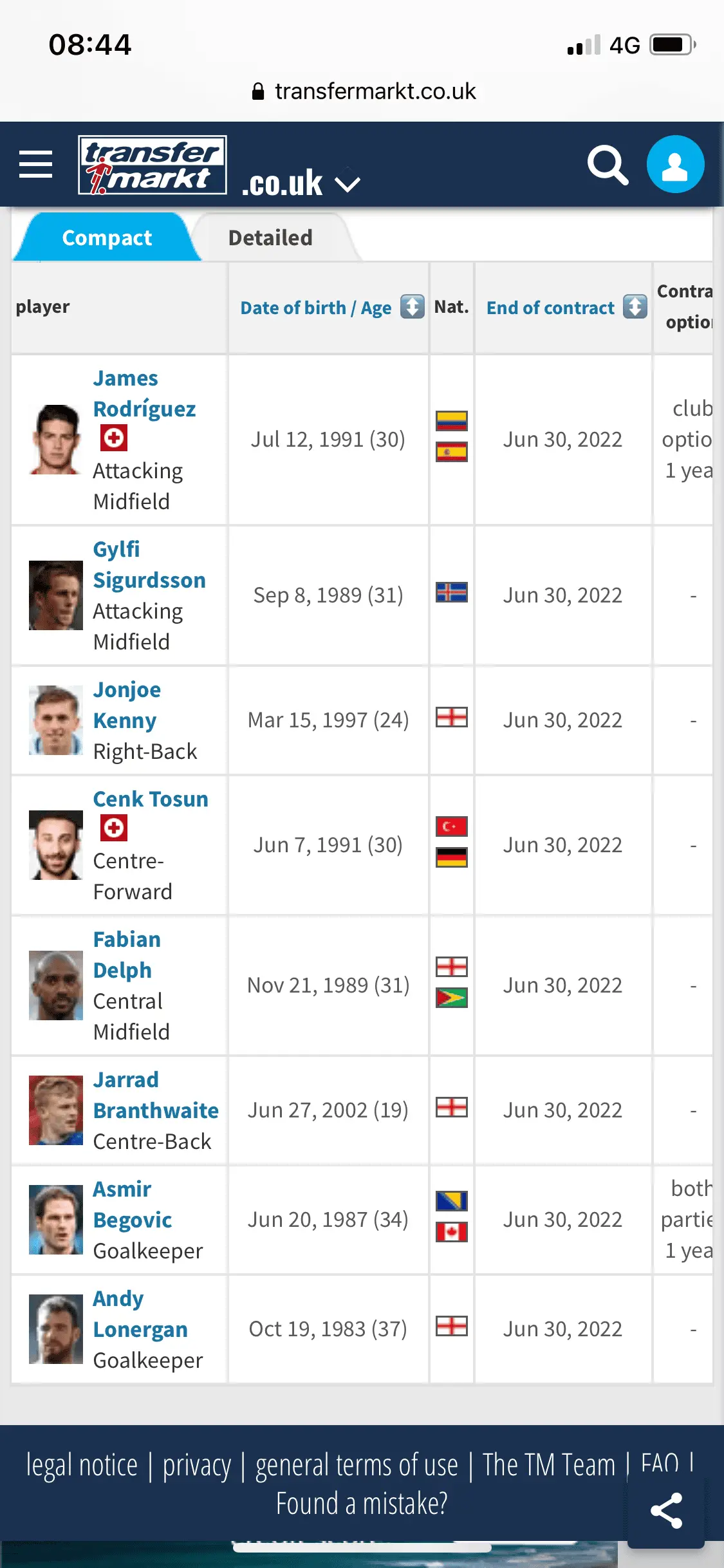The image size is (724, 1568).
Task: Click Found a mistake? footer link
Action: tap(362, 1504)
